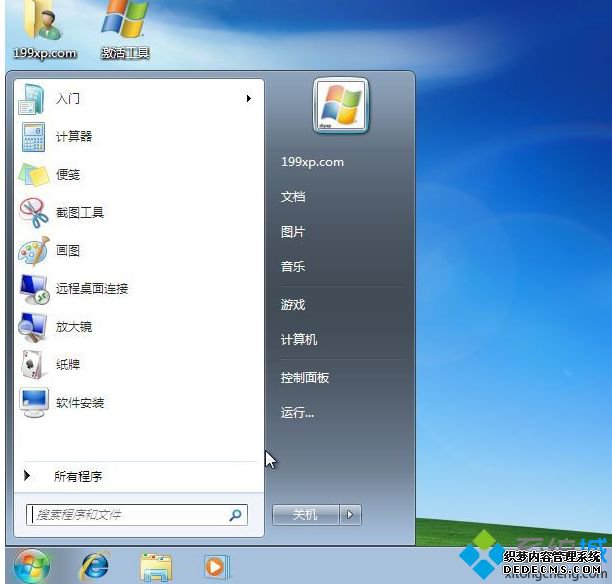The image size is (612, 584).
Task: Focus the 搜索程序和文件 search box
Action: (x=137, y=515)
